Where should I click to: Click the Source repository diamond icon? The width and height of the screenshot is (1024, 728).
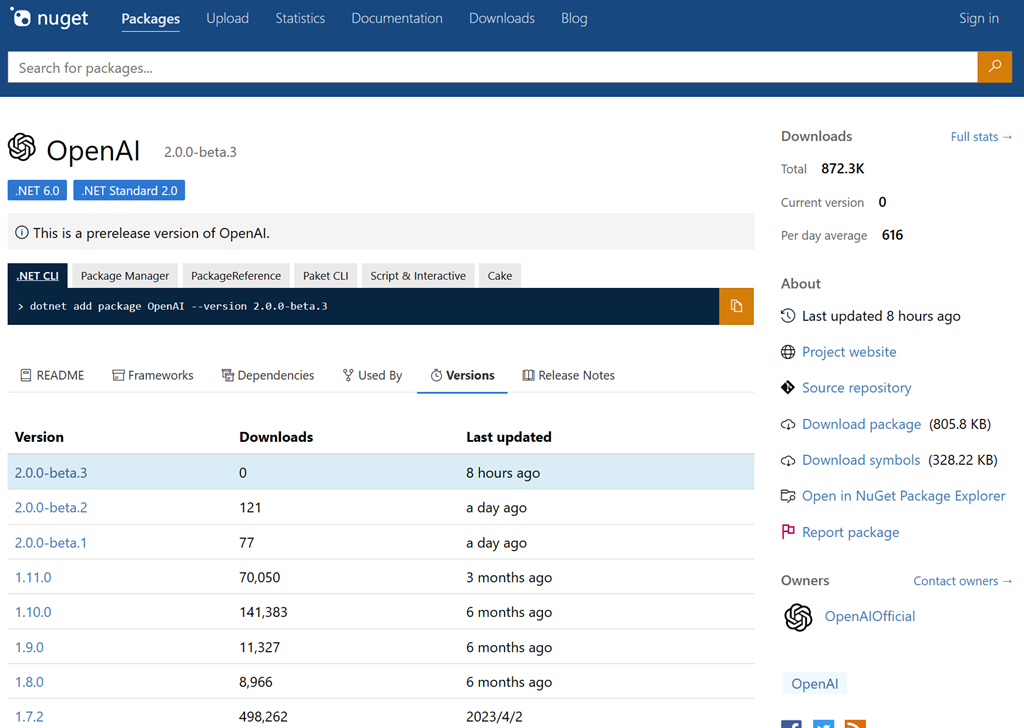[788, 388]
